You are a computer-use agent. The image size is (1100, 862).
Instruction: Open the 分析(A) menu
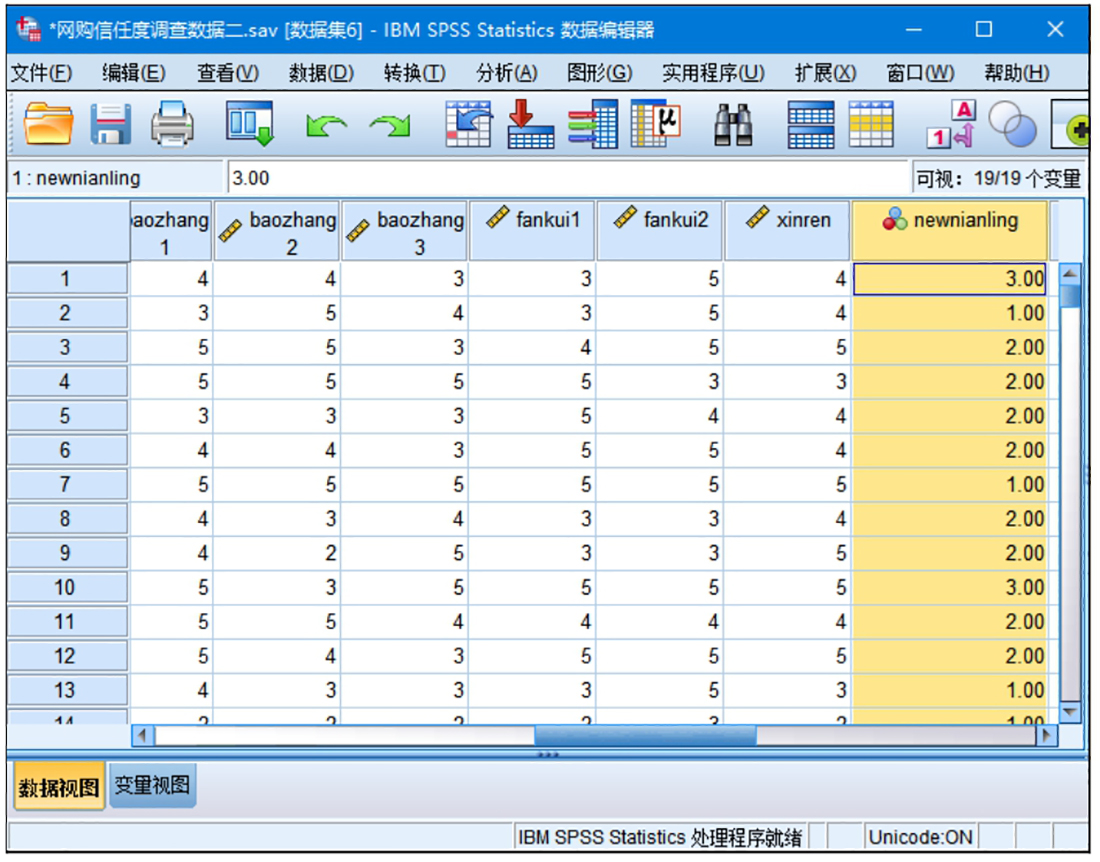506,73
